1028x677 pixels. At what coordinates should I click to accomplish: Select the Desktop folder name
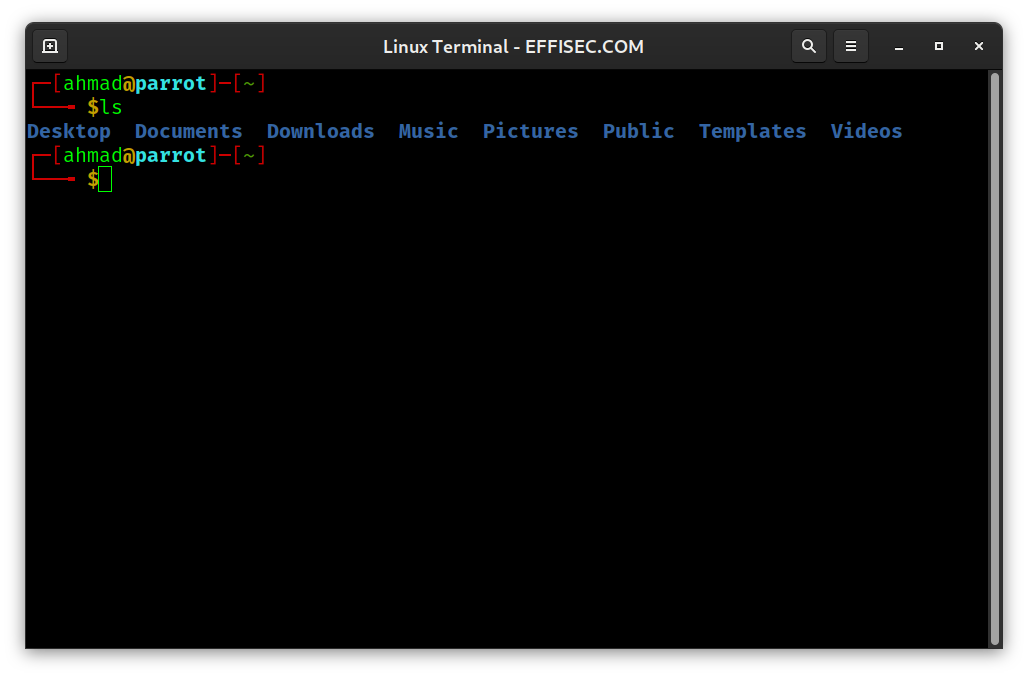(68, 131)
